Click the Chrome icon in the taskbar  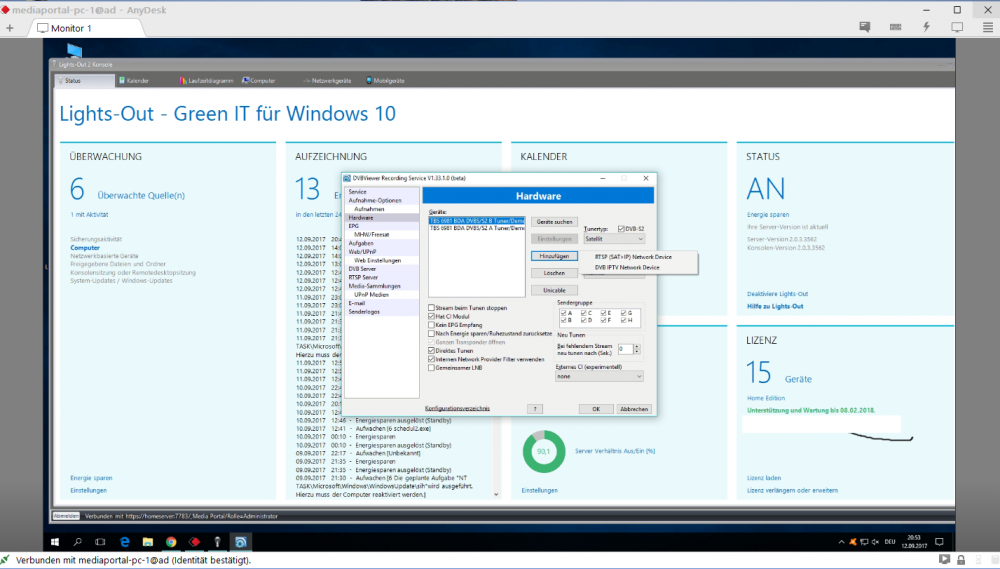pyautogui.click(x=171, y=541)
